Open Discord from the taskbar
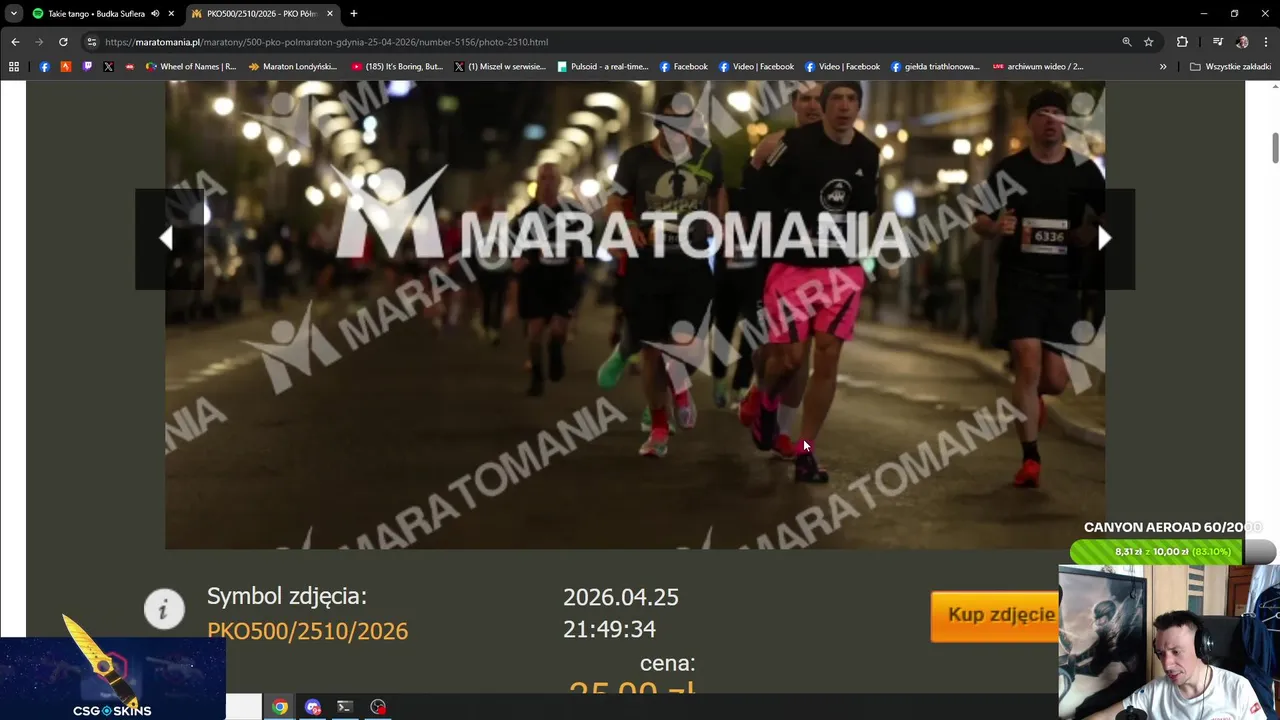Image resolution: width=1280 pixels, height=720 pixels. pos(313,707)
